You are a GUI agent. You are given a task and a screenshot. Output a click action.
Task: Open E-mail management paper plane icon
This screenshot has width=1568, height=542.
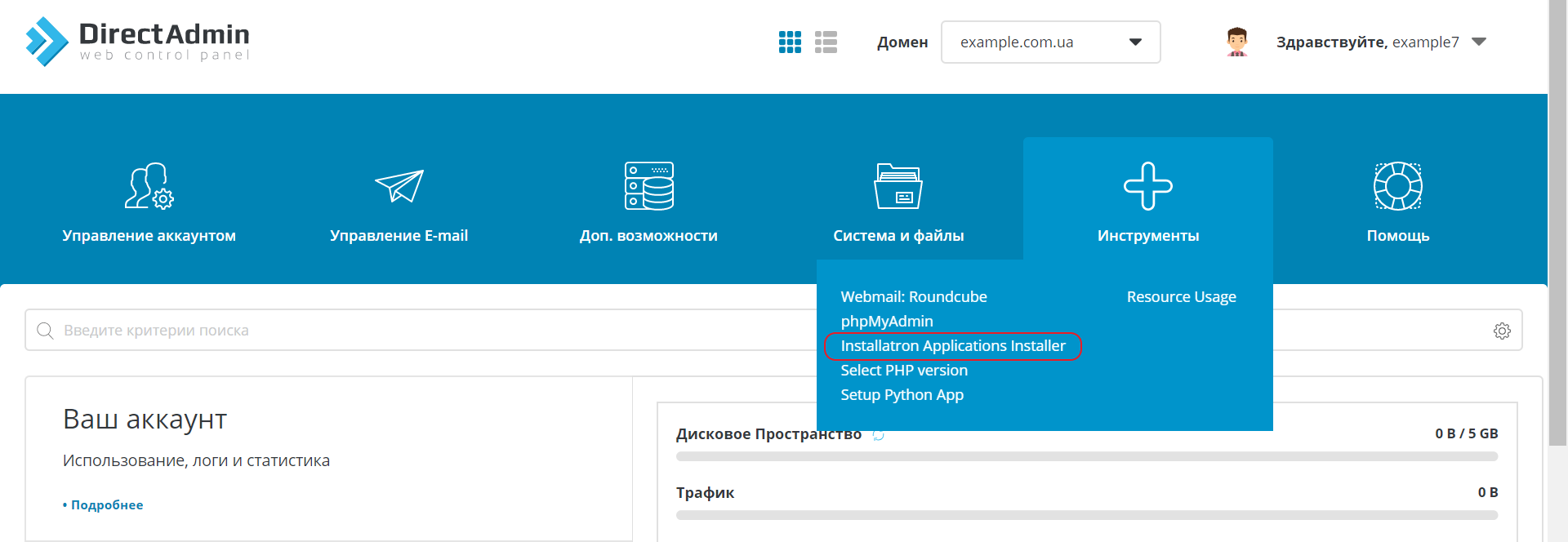(x=399, y=186)
